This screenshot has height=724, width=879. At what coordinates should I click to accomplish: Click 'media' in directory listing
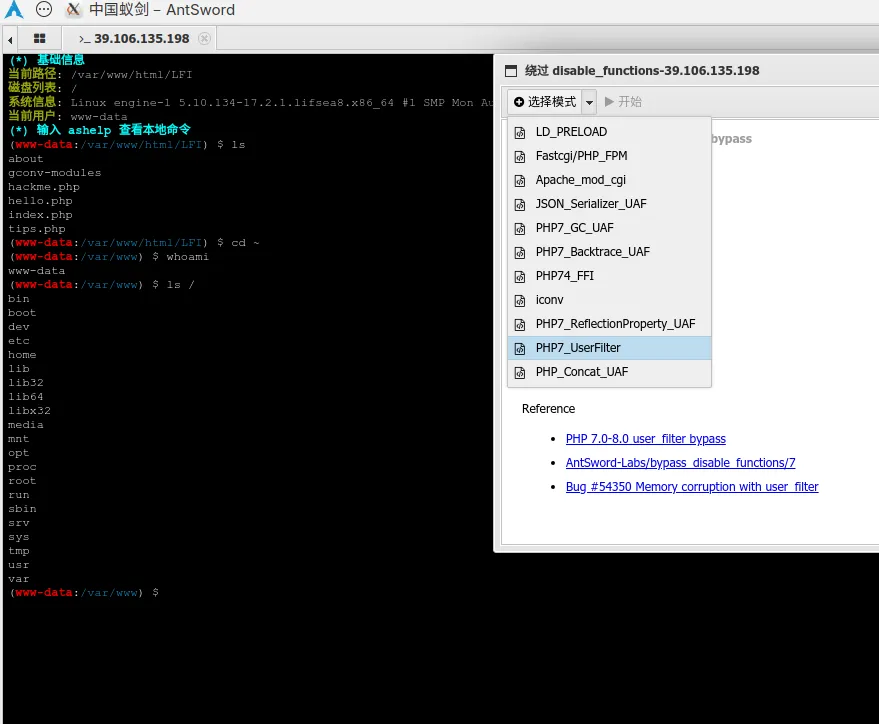[x=26, y=425]
